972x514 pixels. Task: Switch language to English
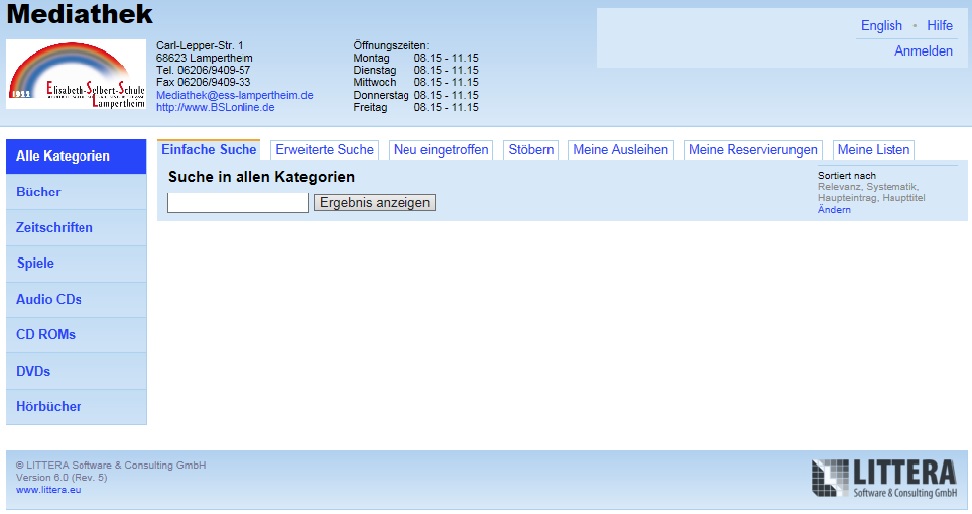(x=881, y=26)
